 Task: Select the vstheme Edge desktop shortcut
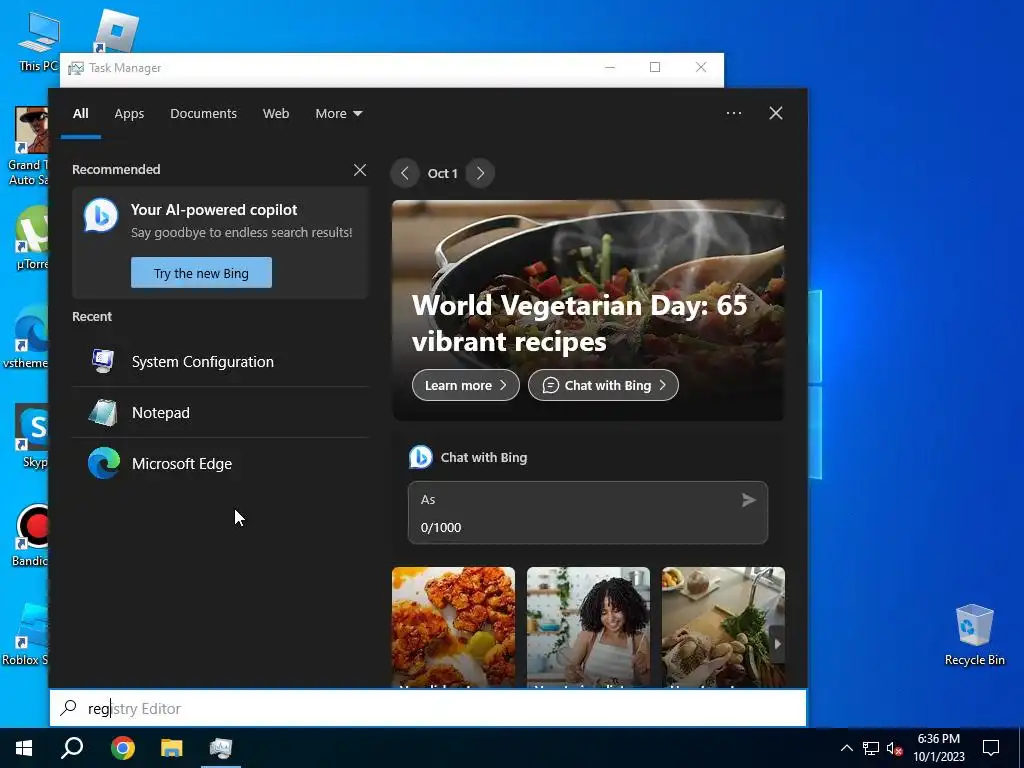pos(26,336)
